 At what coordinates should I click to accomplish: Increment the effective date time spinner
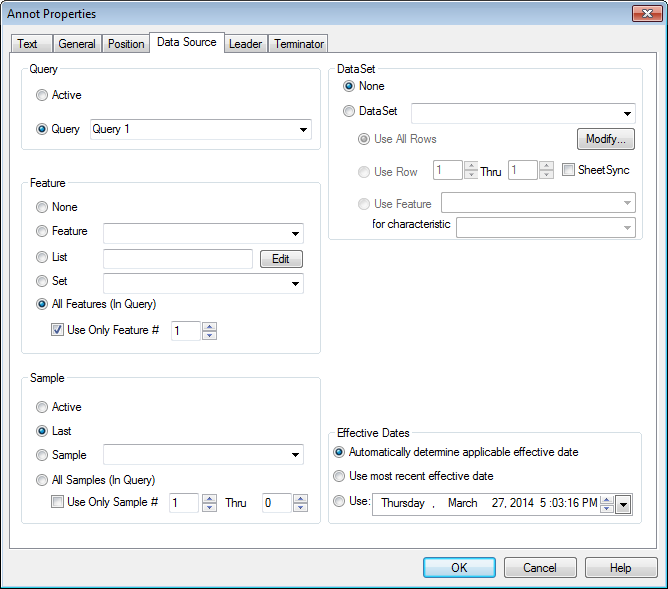coord(606,500)
